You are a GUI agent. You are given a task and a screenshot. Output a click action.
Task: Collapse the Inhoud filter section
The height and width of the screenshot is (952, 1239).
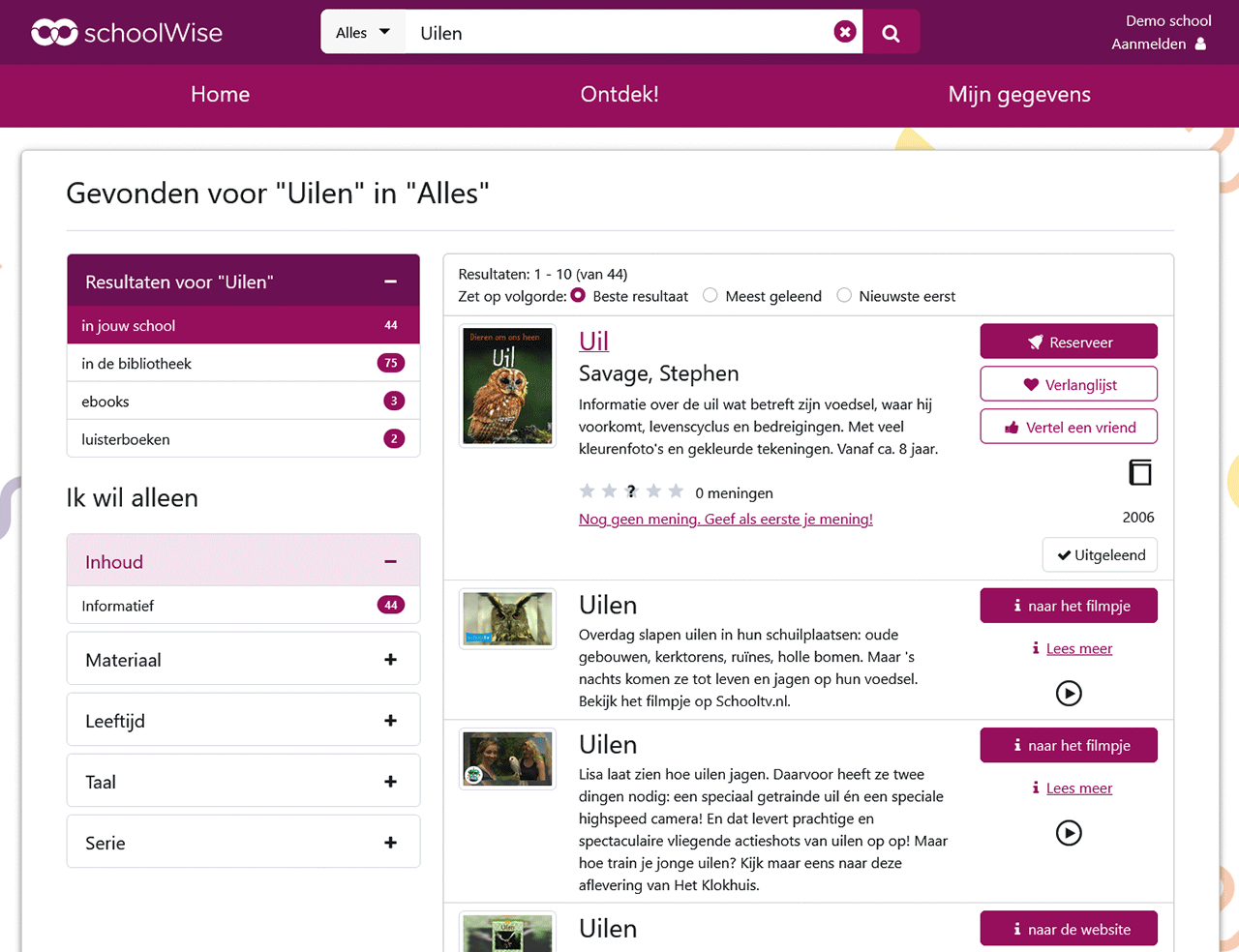click(x=391, y=561)
